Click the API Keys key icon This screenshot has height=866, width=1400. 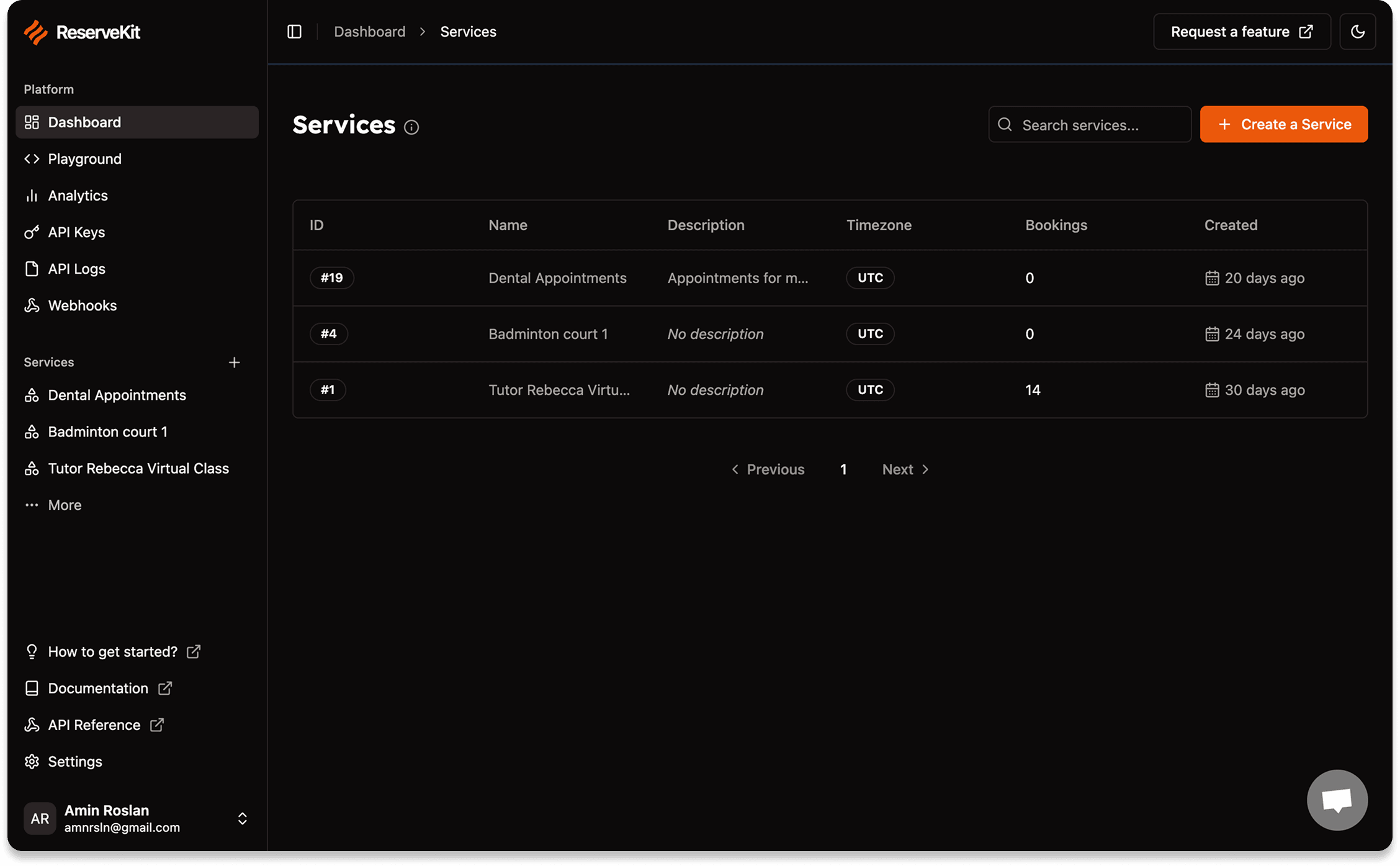(32, 232)
